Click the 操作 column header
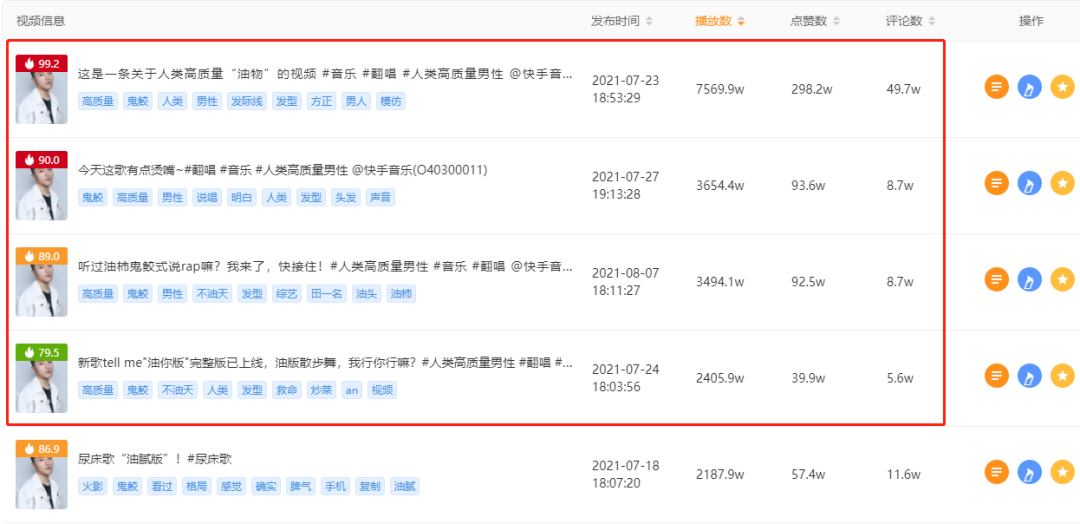The image size is (1080, 524). (1031, 21)
